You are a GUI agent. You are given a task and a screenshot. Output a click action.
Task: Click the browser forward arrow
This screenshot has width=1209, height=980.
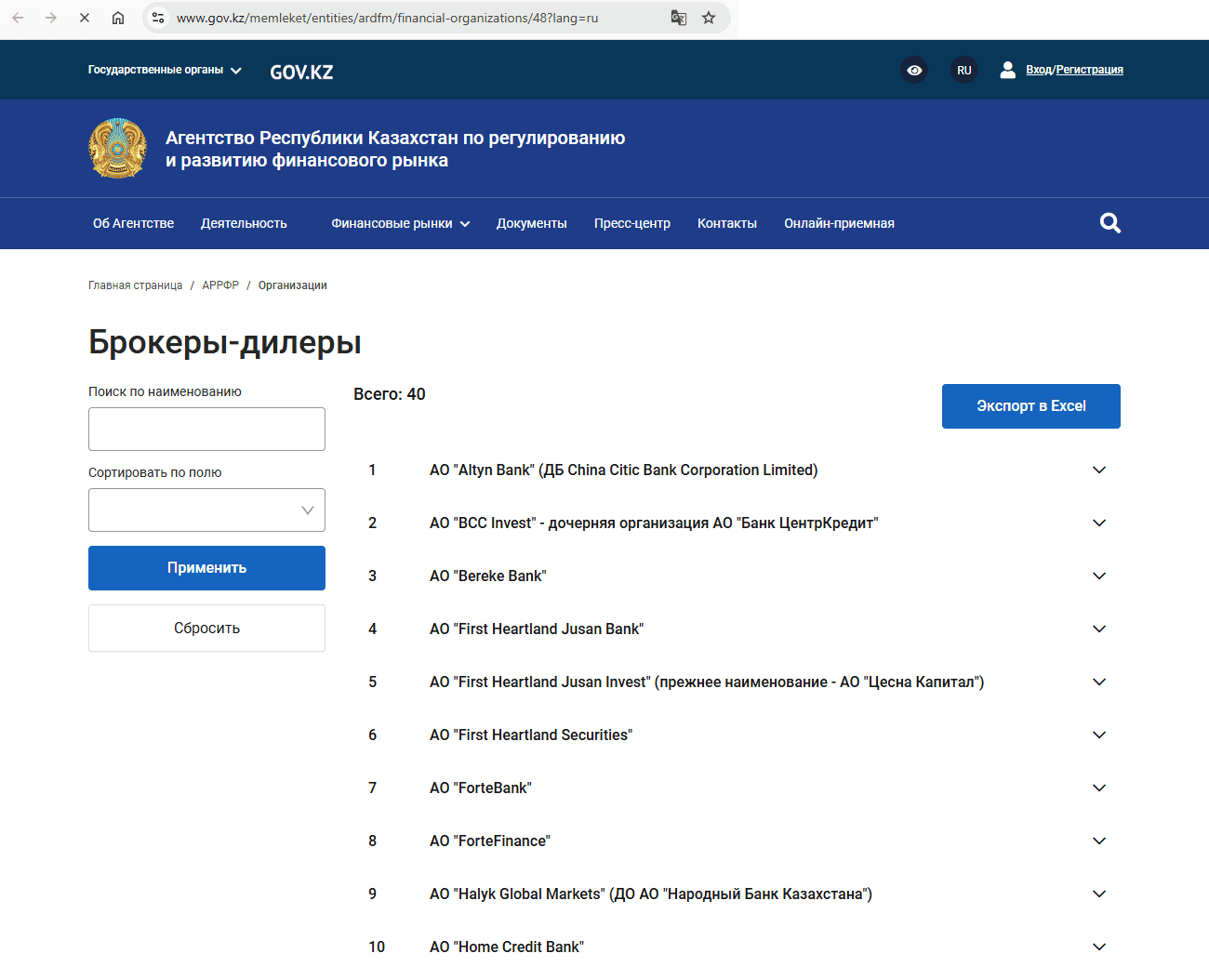click(x=51, y=18)
